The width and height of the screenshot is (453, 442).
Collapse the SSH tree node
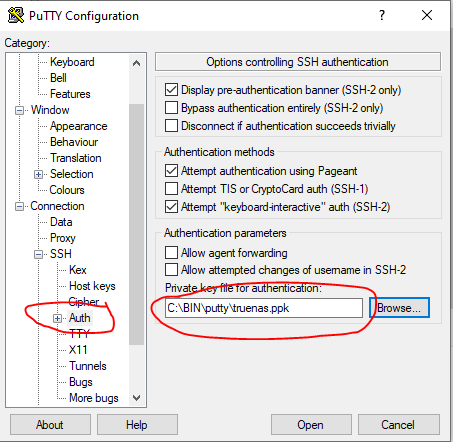click(38, 255)
